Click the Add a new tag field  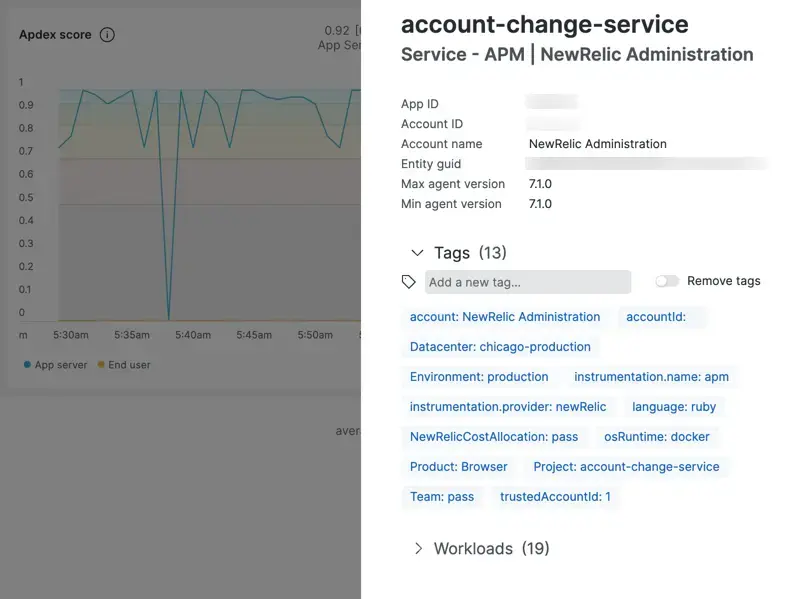tap(527, 282)
